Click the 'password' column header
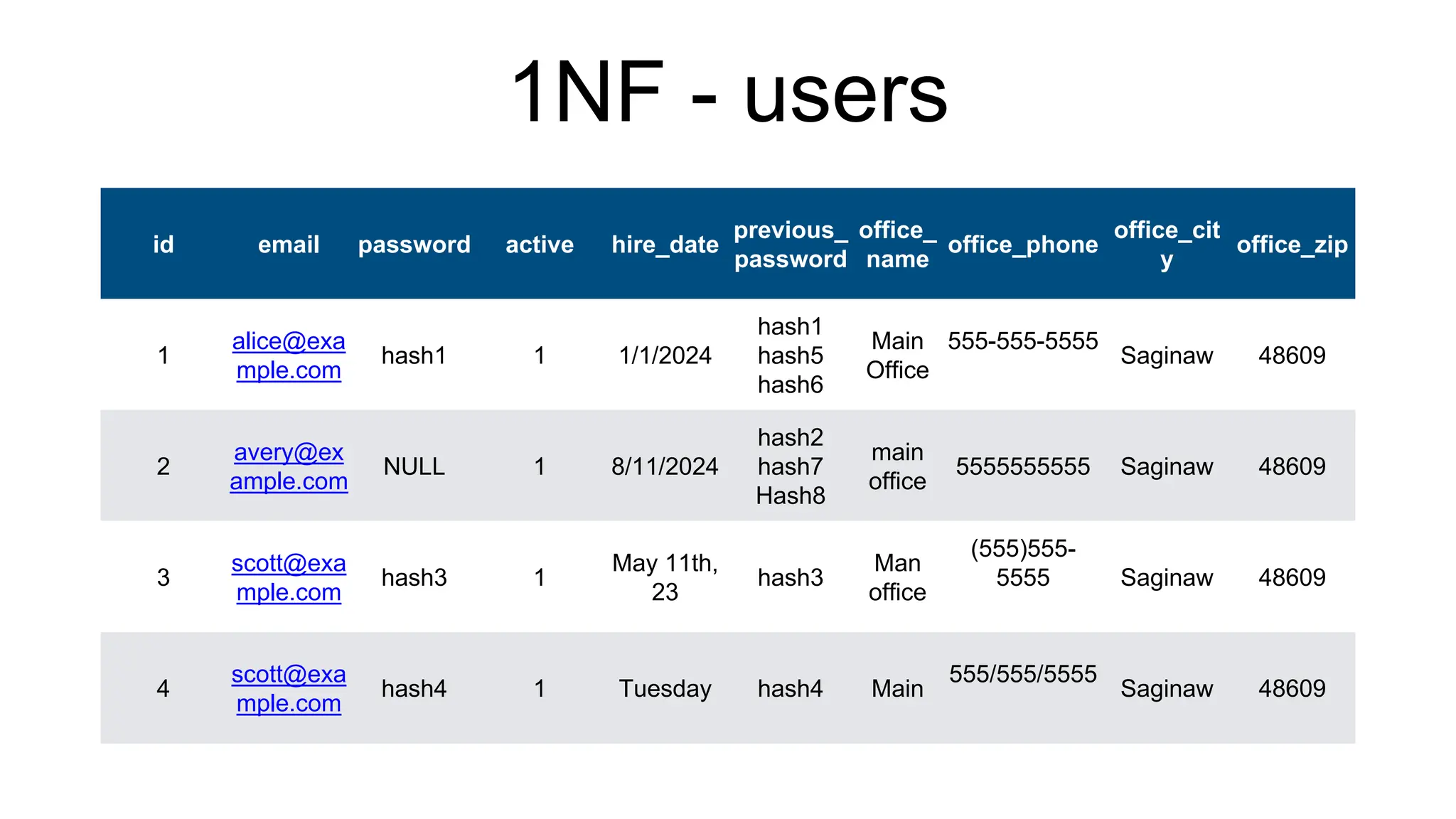This screenshot has height=819, width=1456. pyautogui.click(x=414, y=245)
